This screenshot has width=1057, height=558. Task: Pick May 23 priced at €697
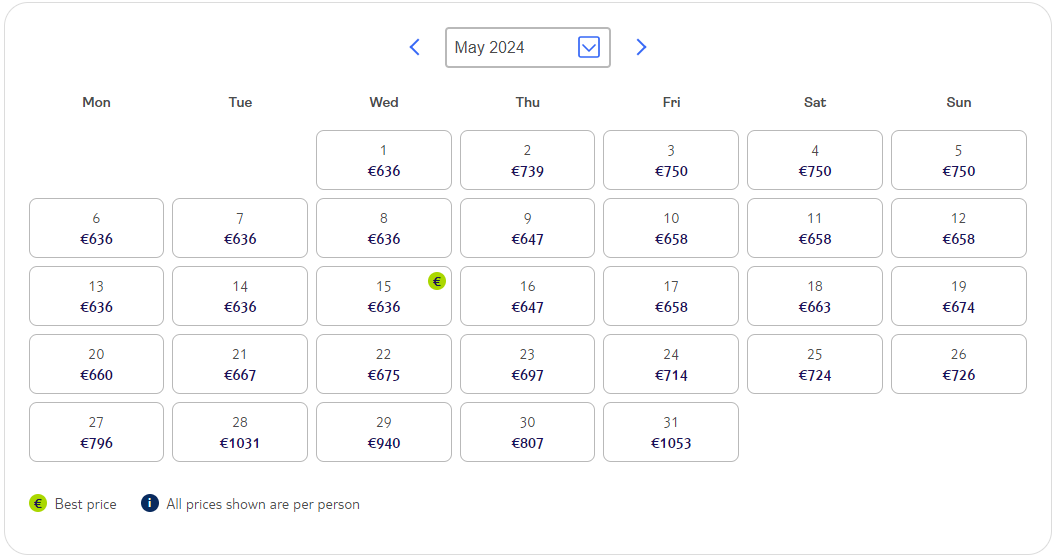[527, 365]
